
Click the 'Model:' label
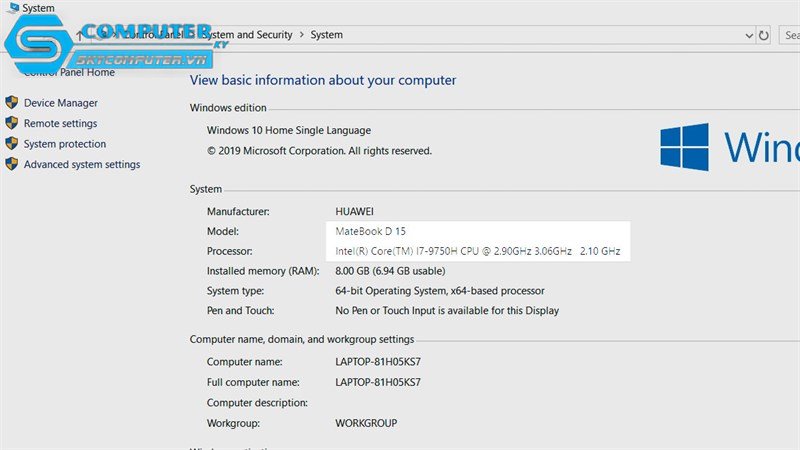(x=222, y=231)
